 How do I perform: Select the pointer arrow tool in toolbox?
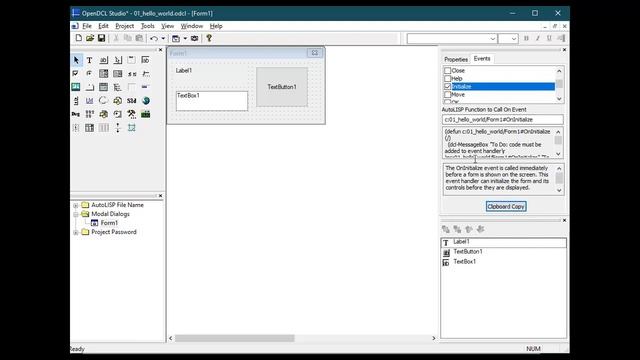coord(76,60)
